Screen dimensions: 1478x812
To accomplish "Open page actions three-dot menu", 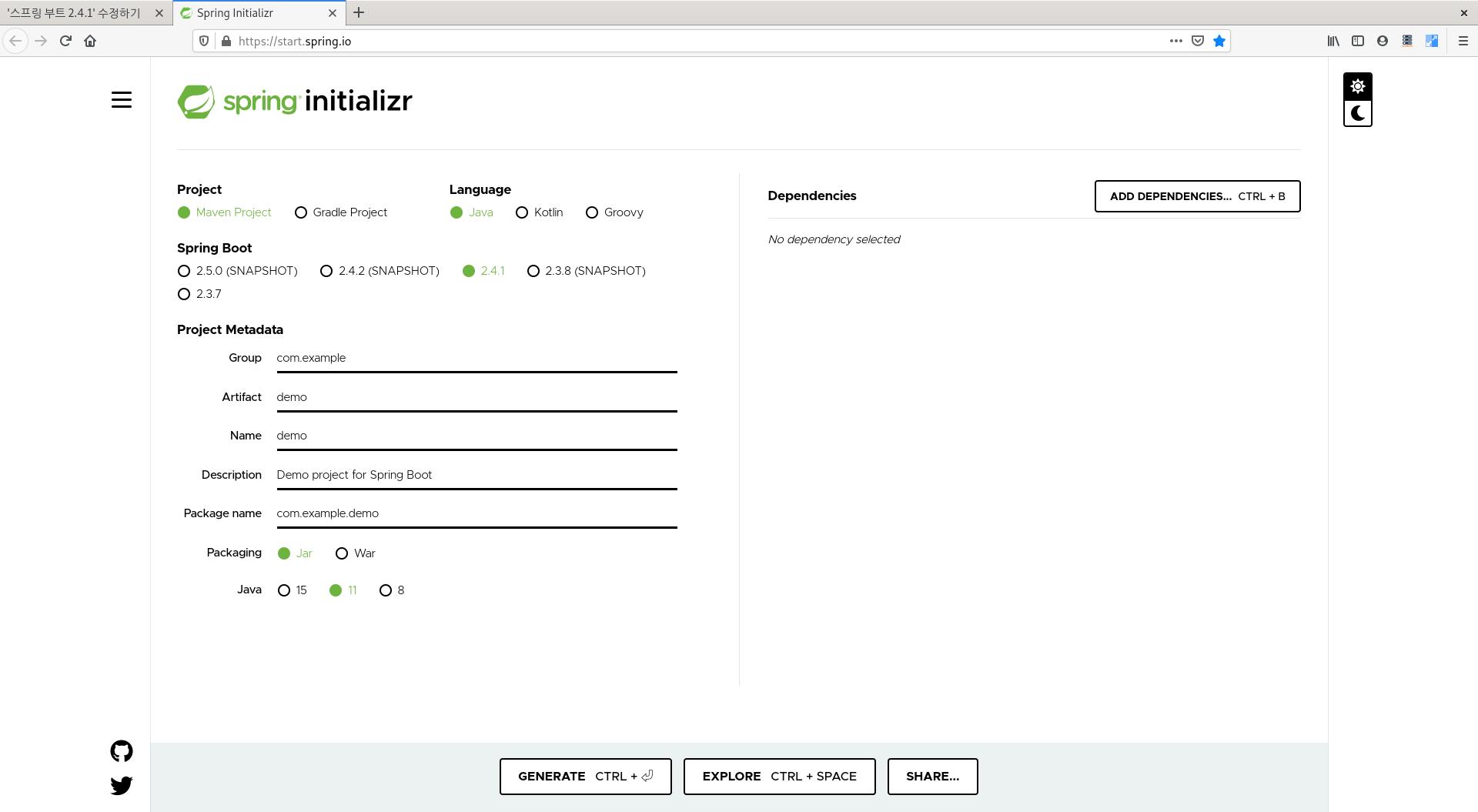I will pyautogui.click(x=1176, y=41).
